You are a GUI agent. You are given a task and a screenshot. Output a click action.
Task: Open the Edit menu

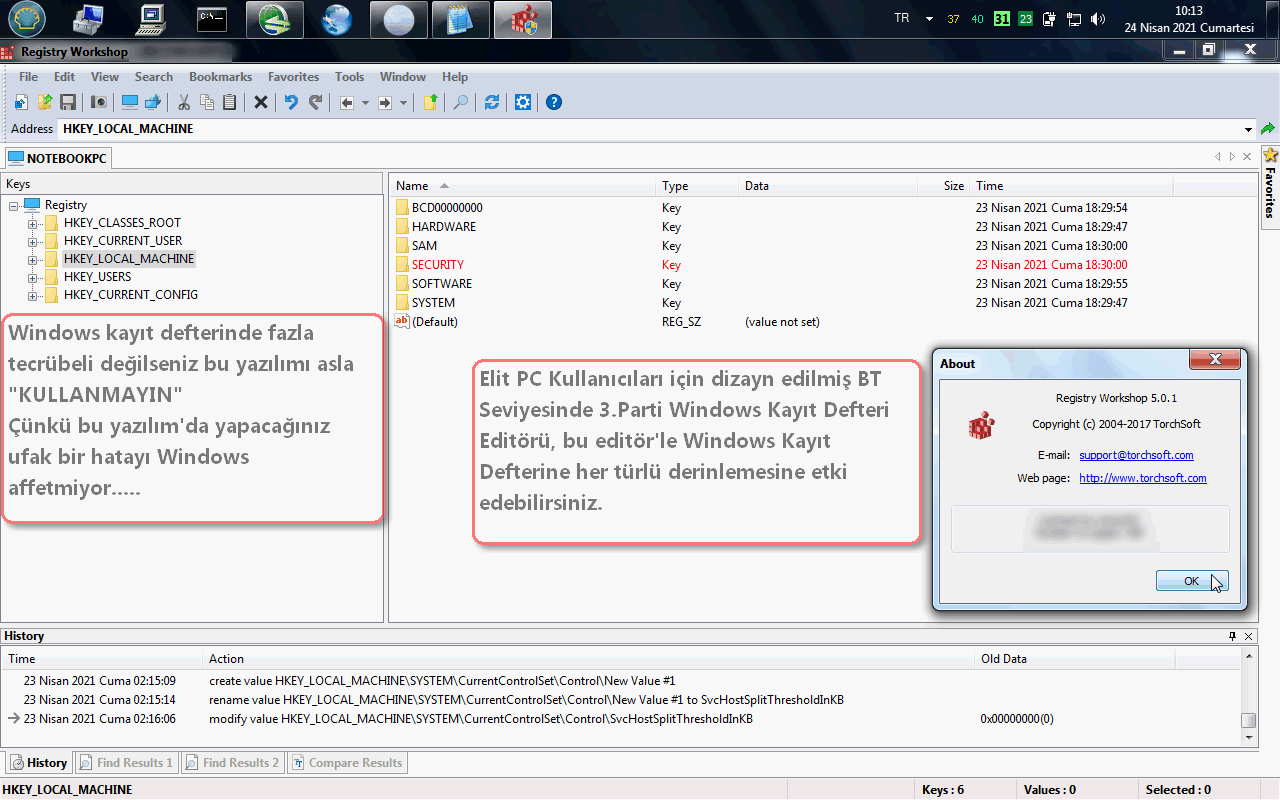pyautogui.click(x=65, y=77)
